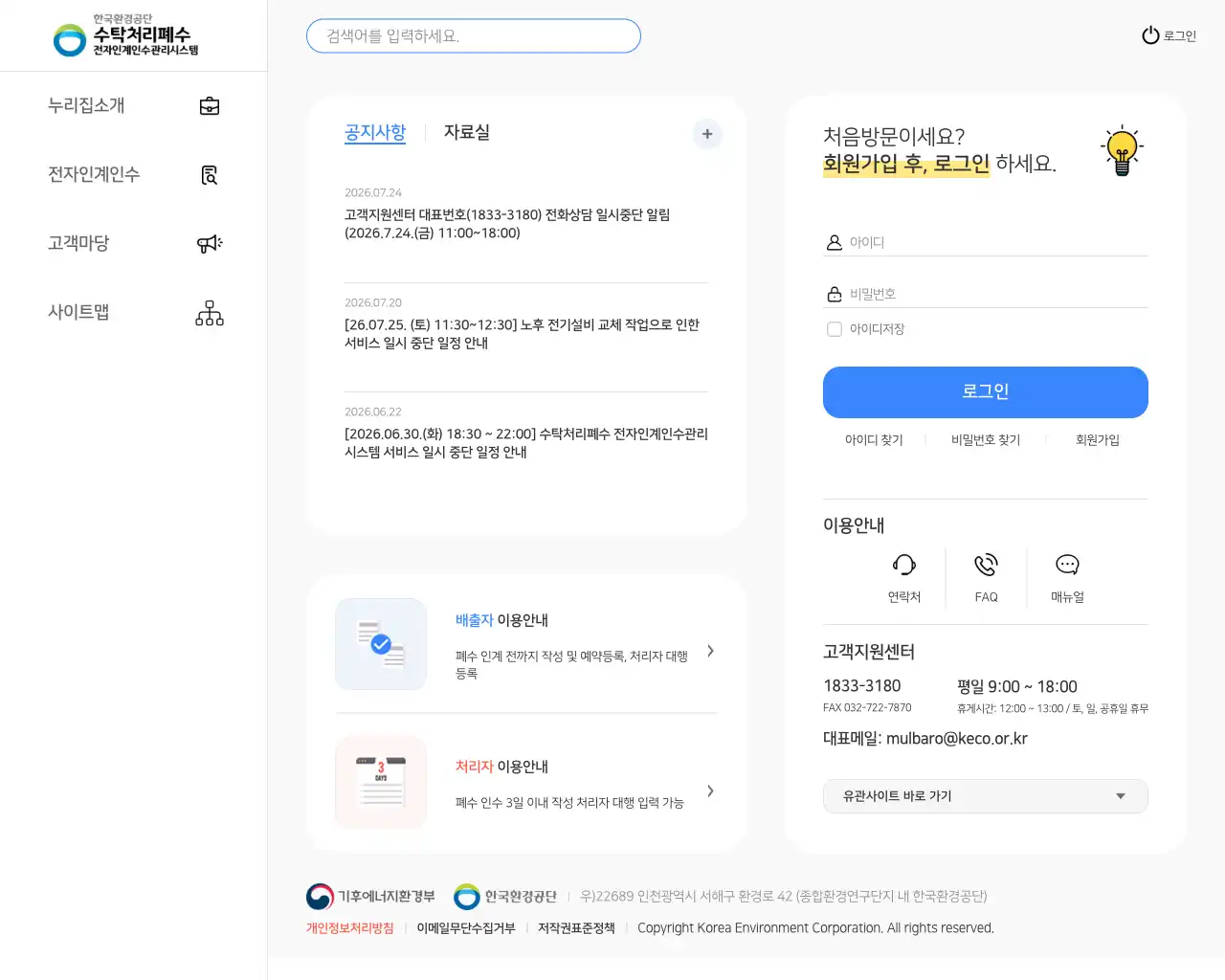
Task: Open the 전자인계인수 menu
Action: click(94, 174)
